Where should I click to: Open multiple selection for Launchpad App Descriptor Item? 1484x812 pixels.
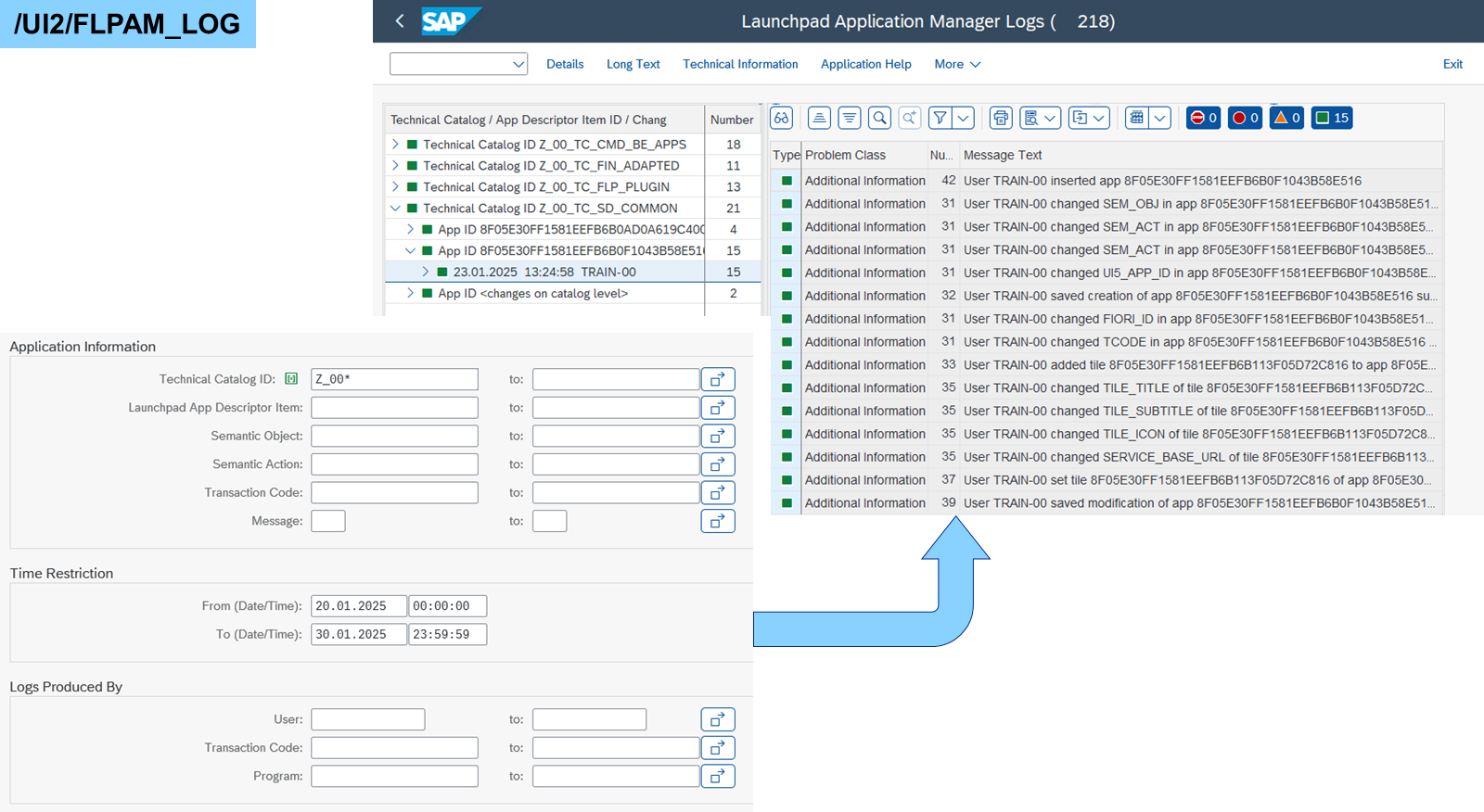pyautogui.click(x=718, y=408)
